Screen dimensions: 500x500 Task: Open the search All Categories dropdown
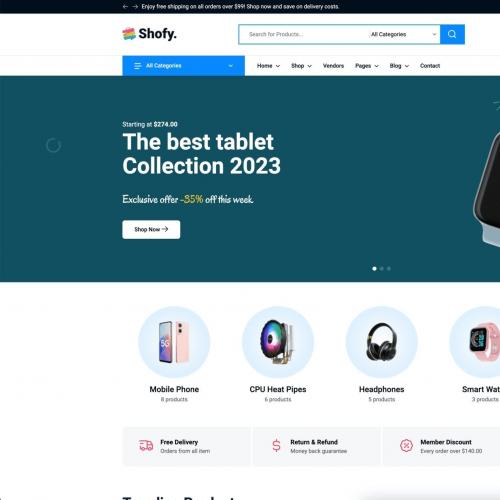coord(403,34)
